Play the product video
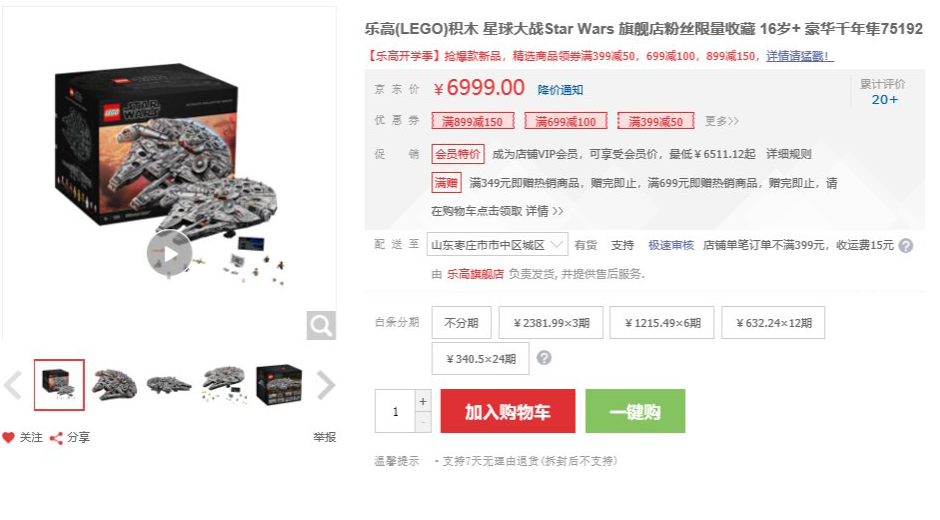The image size is (940, 520). point(170,254)
